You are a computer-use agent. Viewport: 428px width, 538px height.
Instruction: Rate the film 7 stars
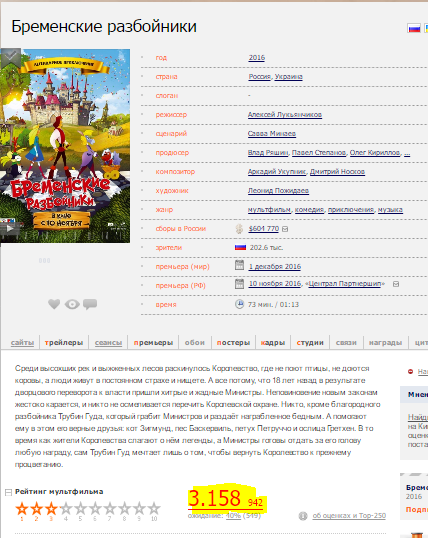110,508
